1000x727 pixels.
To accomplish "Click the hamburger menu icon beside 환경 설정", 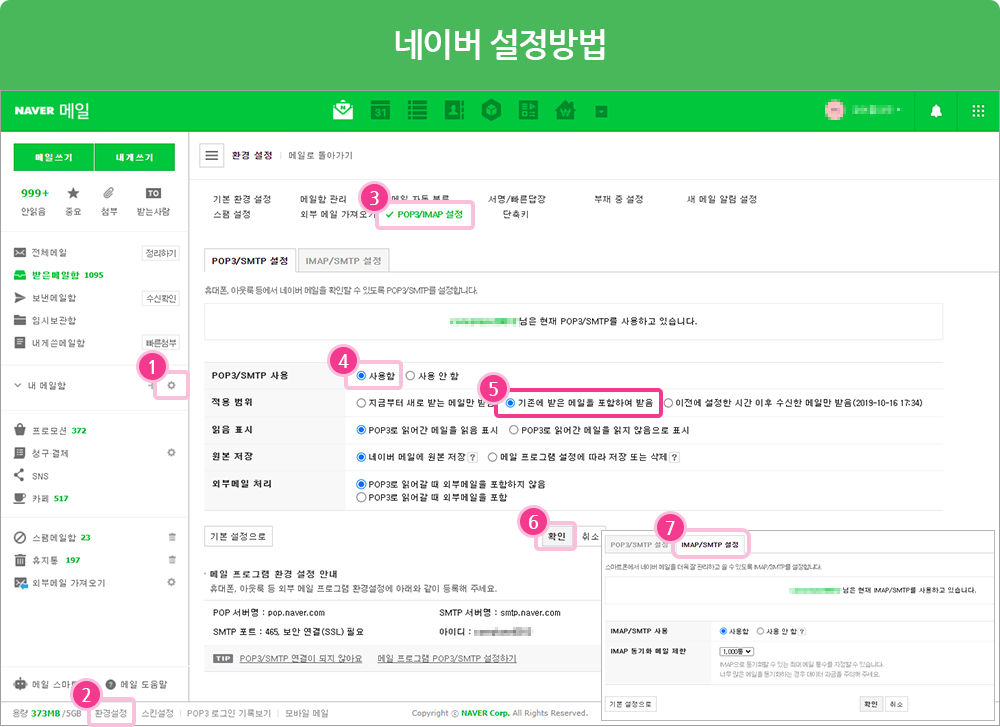I will [x=212, y=155].
